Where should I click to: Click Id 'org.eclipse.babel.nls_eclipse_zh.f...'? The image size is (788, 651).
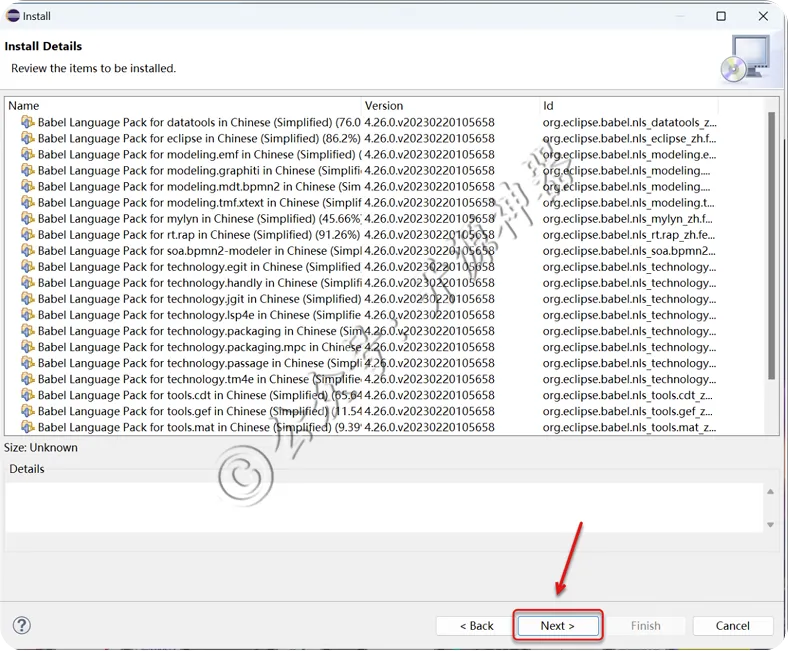pyautogui.click(x=629, y=138)
